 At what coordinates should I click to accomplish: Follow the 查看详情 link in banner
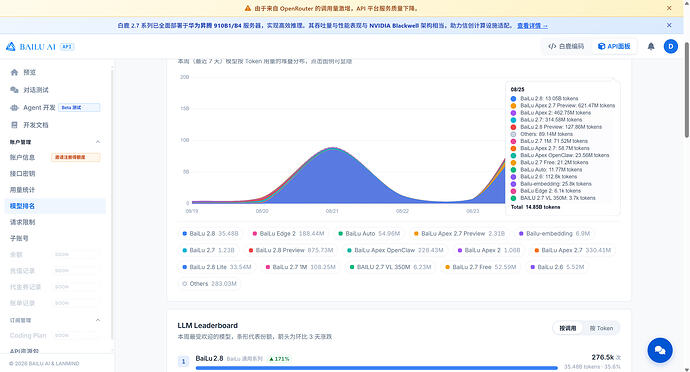pyautogui.click(x=532, y=26)
